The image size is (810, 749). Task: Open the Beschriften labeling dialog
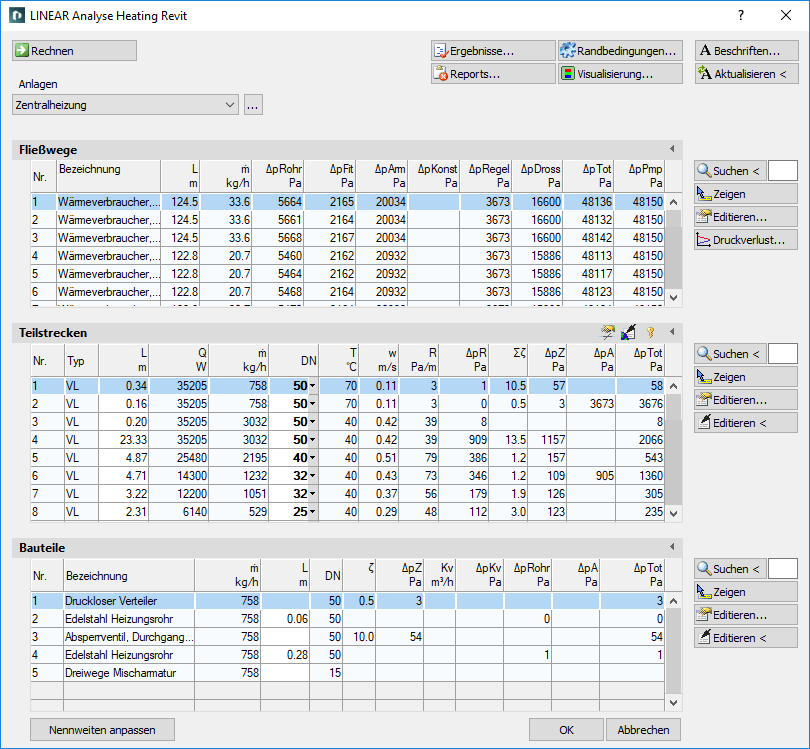coord(746,51)
